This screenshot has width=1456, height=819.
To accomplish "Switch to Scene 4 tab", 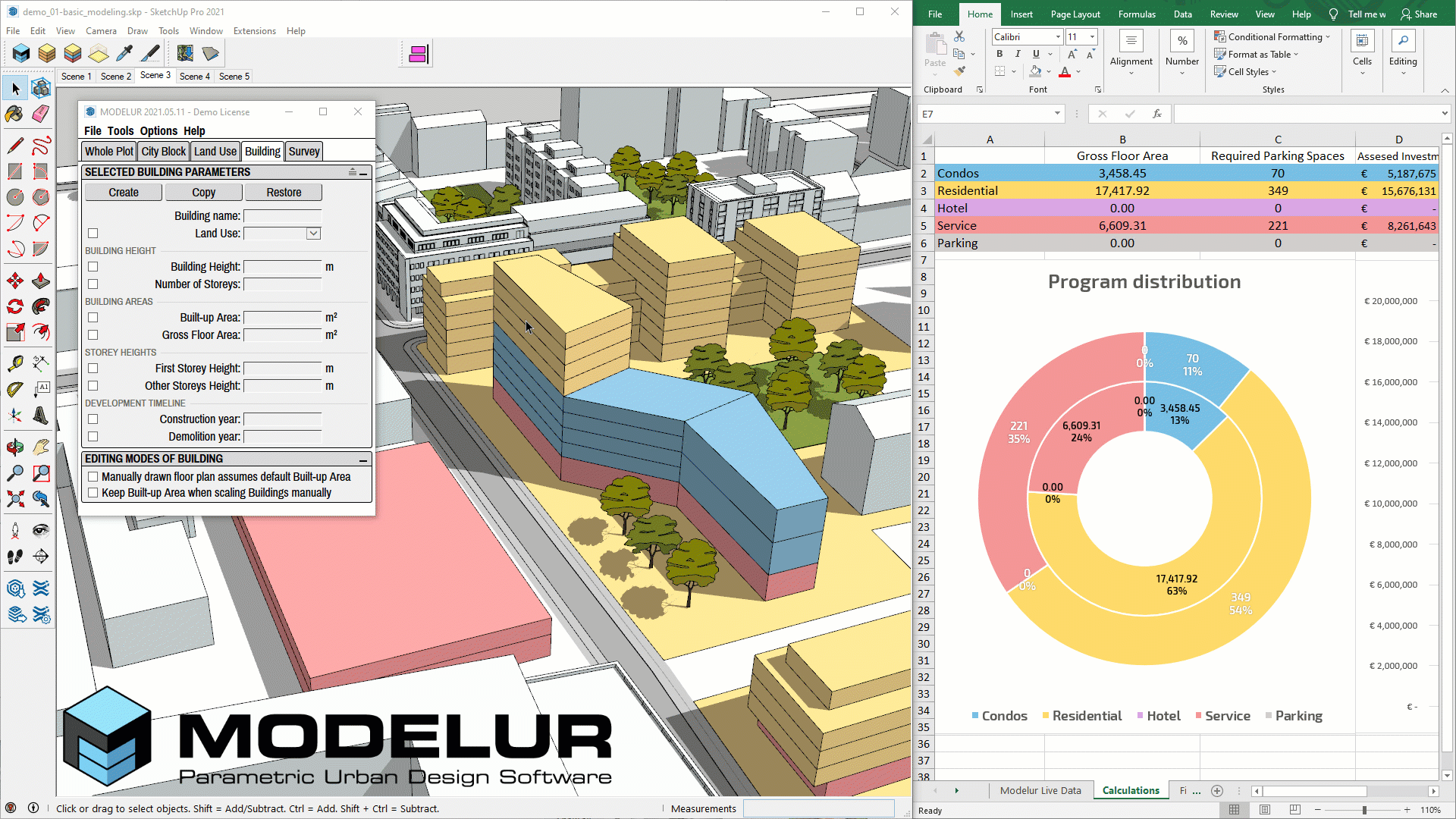I will coord(195,76).
